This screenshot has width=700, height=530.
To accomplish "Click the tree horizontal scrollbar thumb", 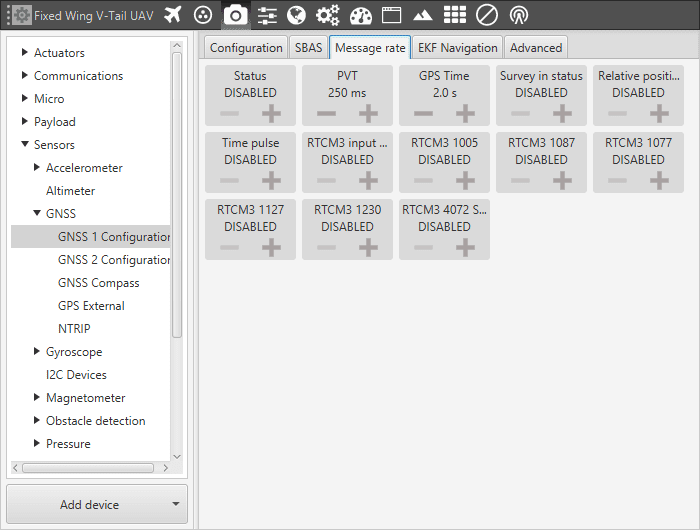I will click(88, 467).
